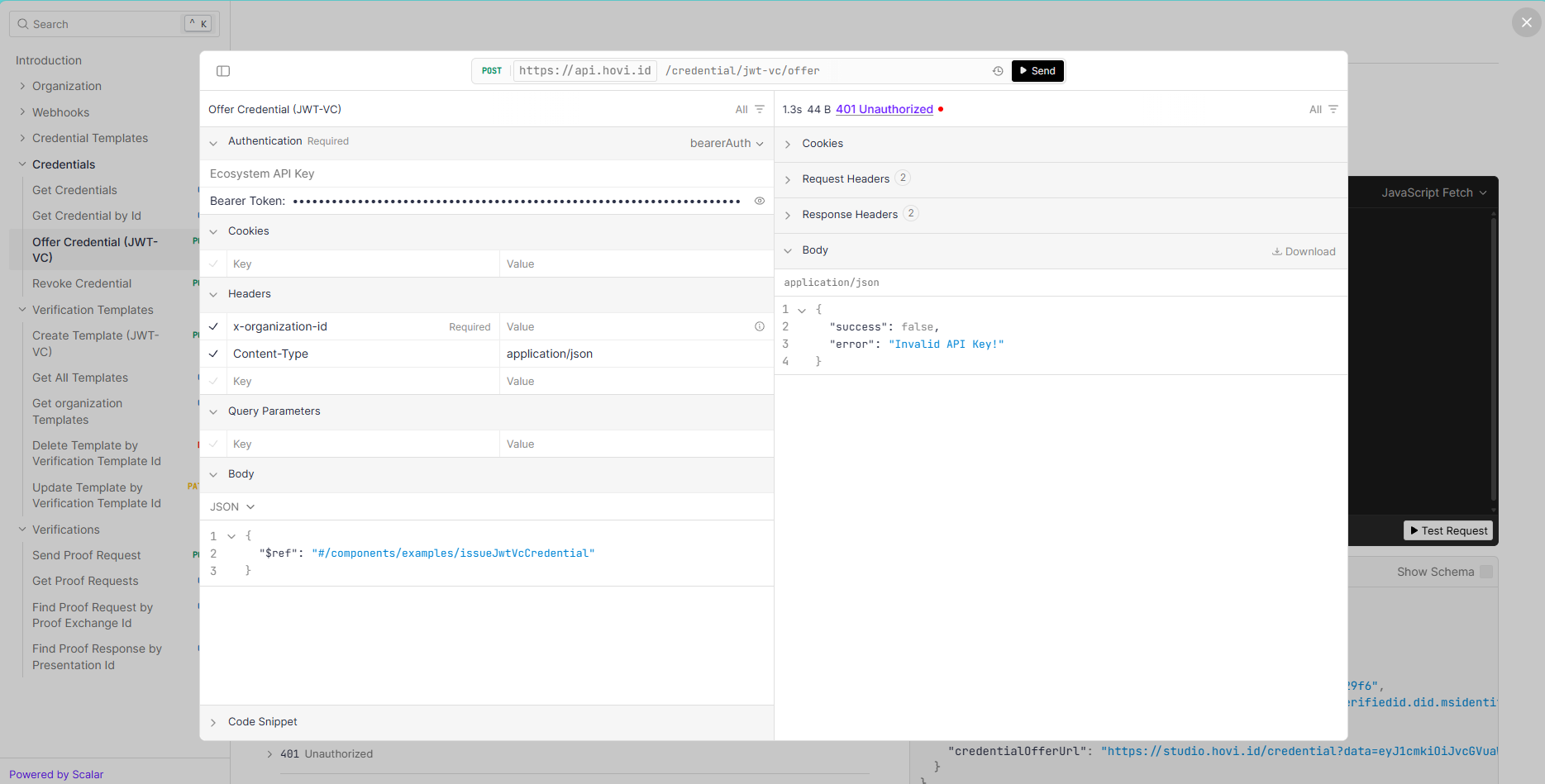1545x784 pixels.
Task: Click the search magnifier in sidebar
Action: point(23,24)
